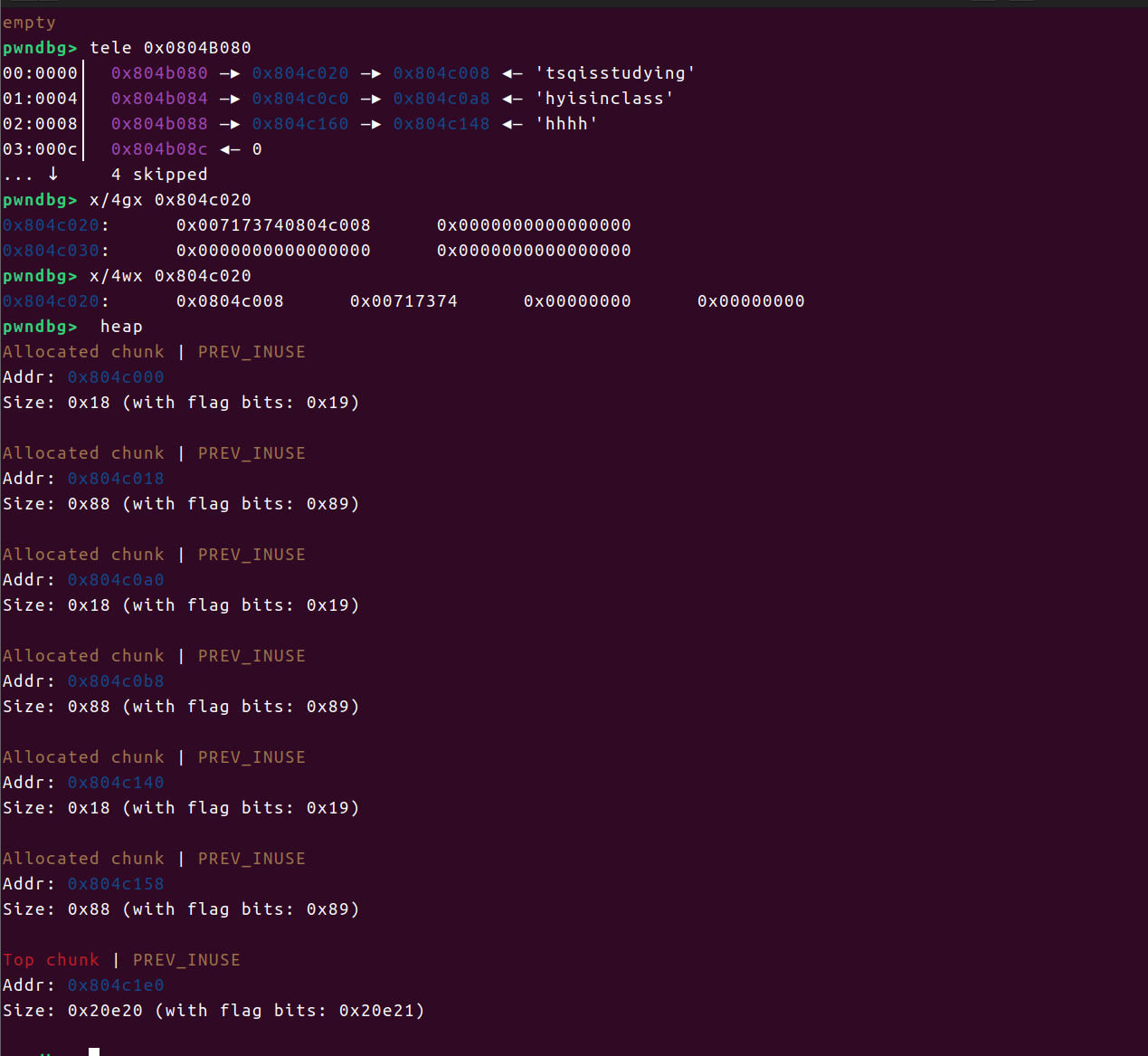
Task: Select the string 'hhhh'
Action: pyautogui.click(x=566, y=124)
